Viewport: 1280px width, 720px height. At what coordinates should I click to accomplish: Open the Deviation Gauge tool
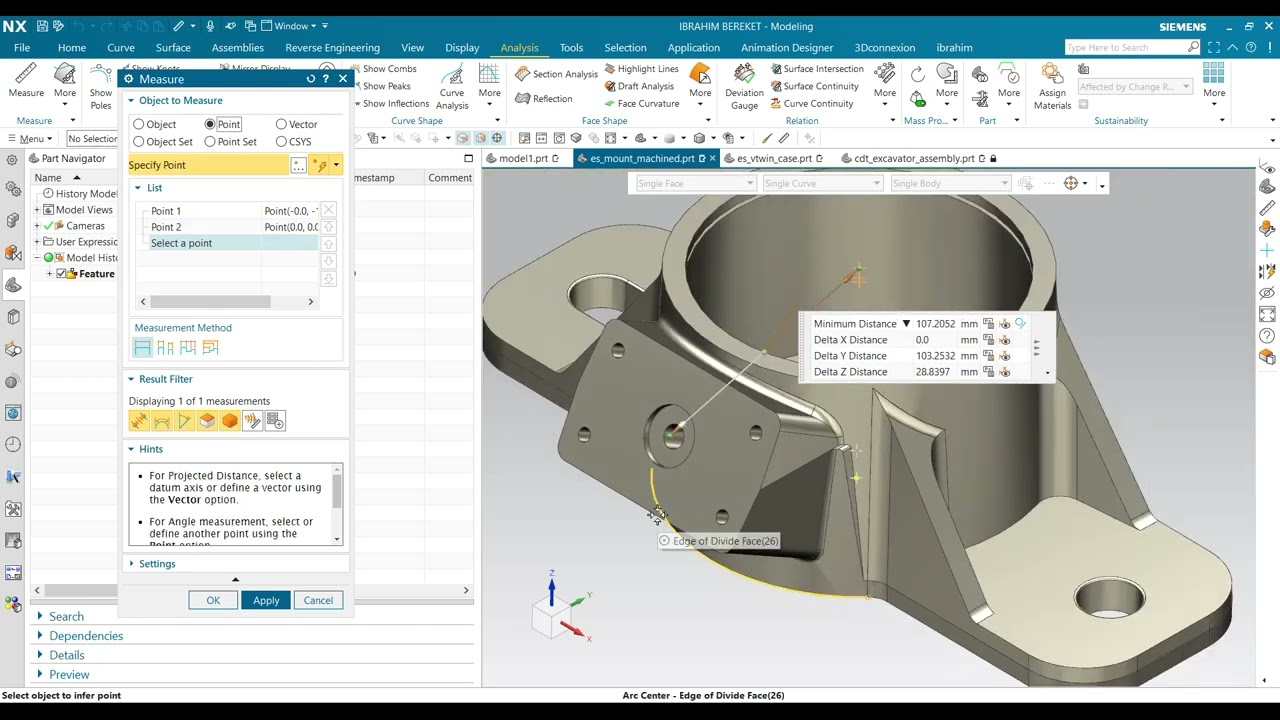tap(744, 87)
